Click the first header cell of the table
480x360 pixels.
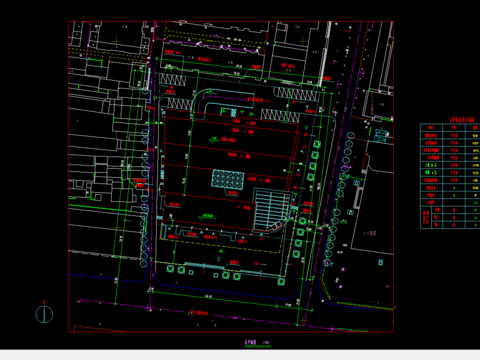coord(431,127)
